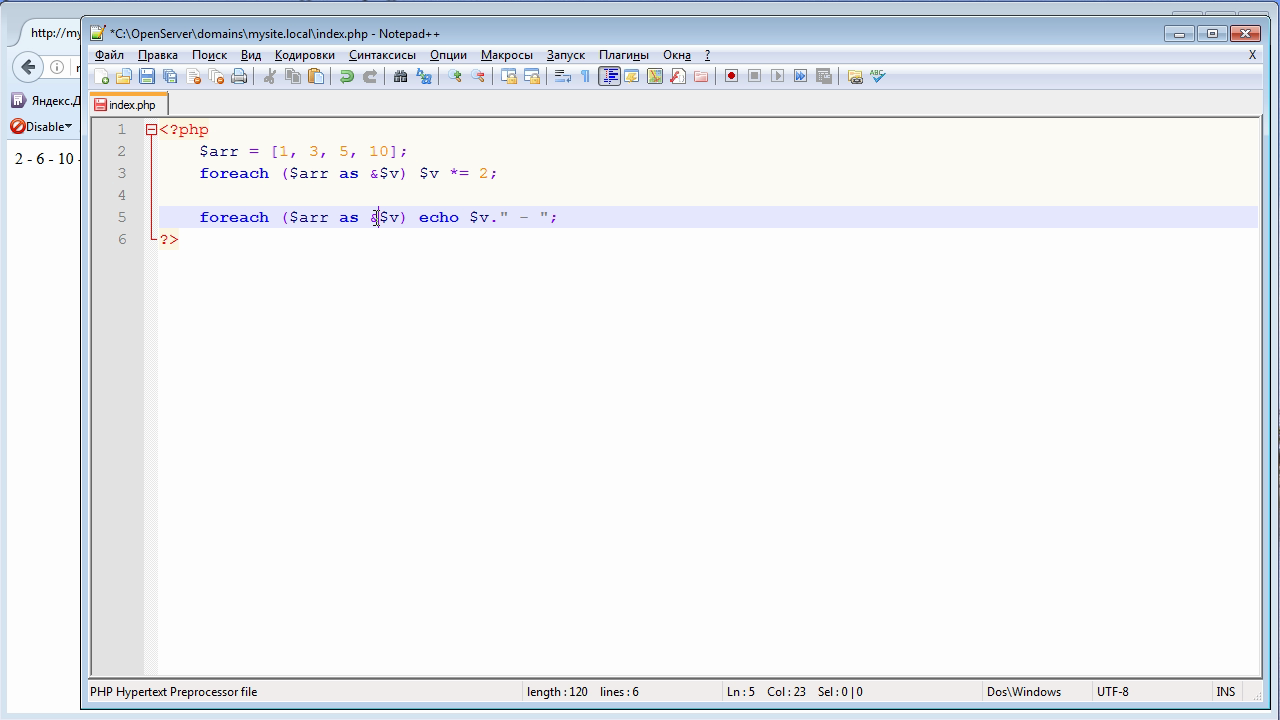Toggle the indent guide toolbar button
1280x720 pixels.
[x=609, y=76]
